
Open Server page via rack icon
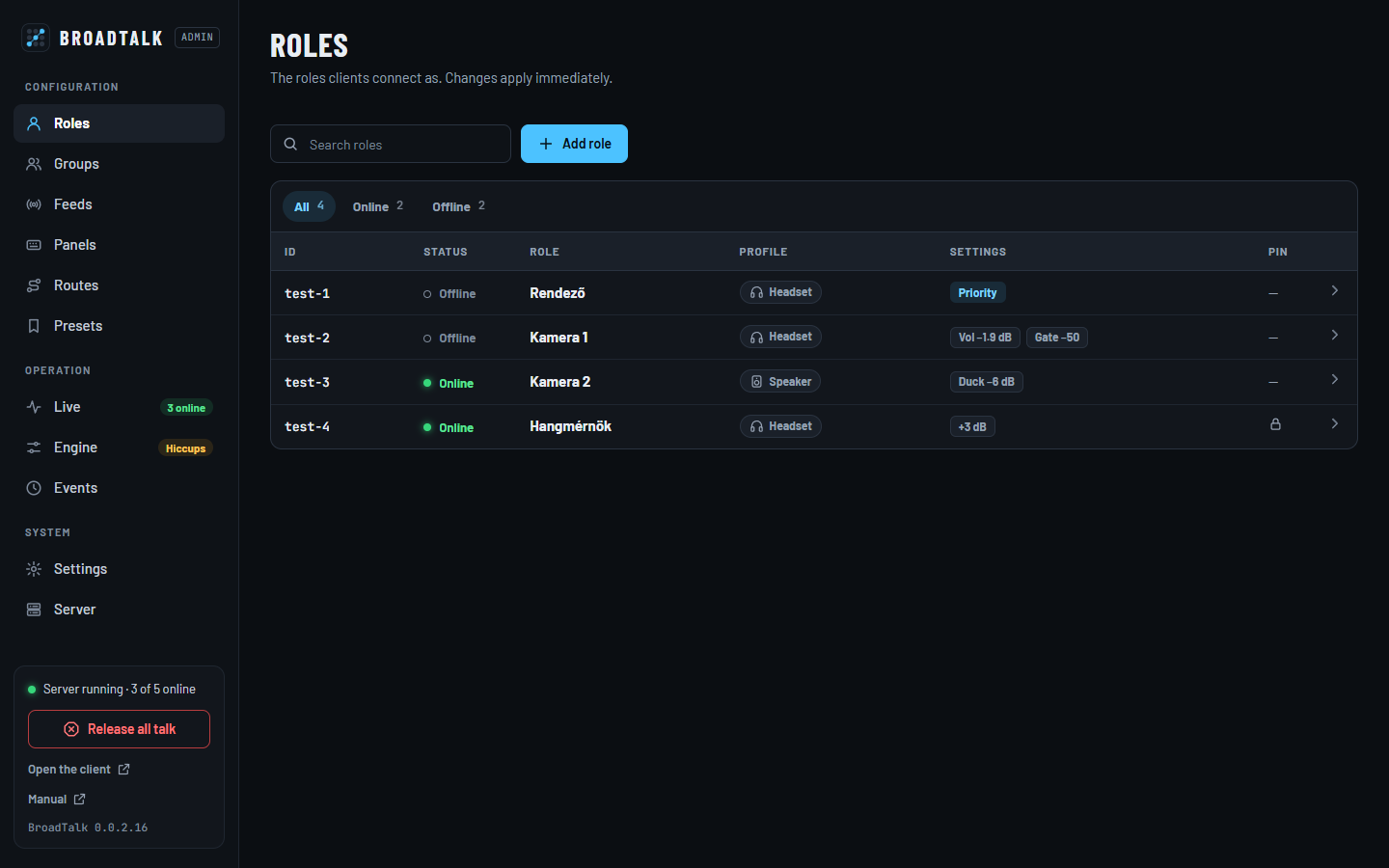click(34, 610)
